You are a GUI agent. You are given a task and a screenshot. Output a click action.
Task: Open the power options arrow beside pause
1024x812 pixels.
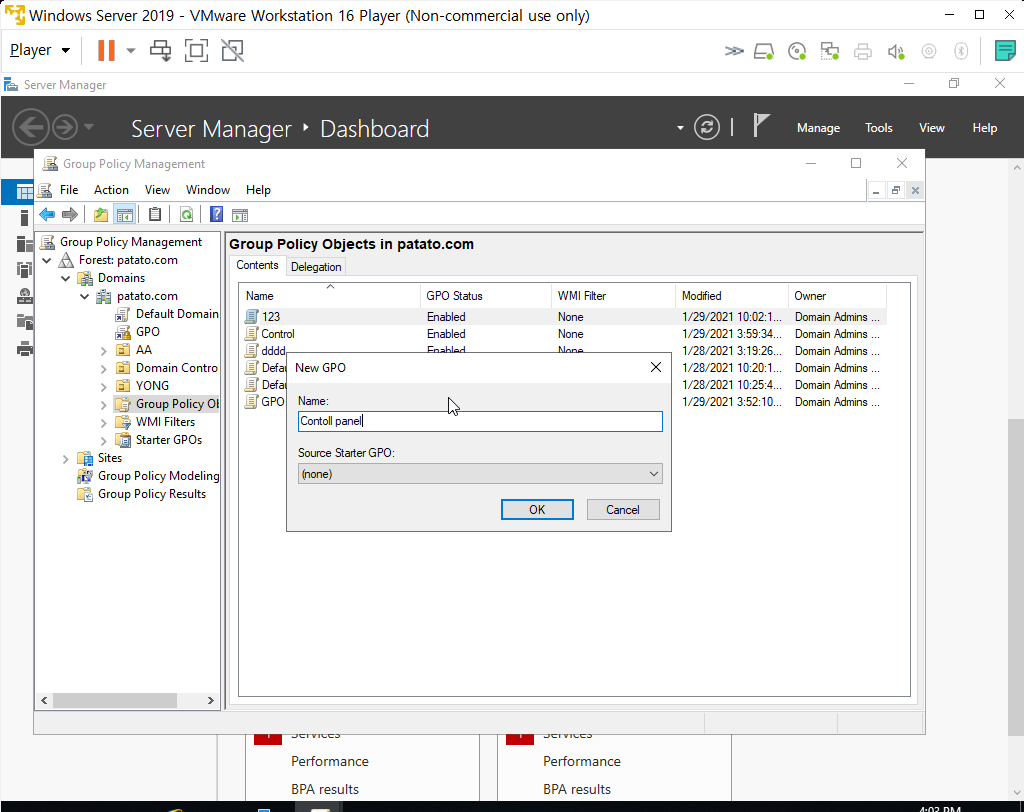coord(131,50)
